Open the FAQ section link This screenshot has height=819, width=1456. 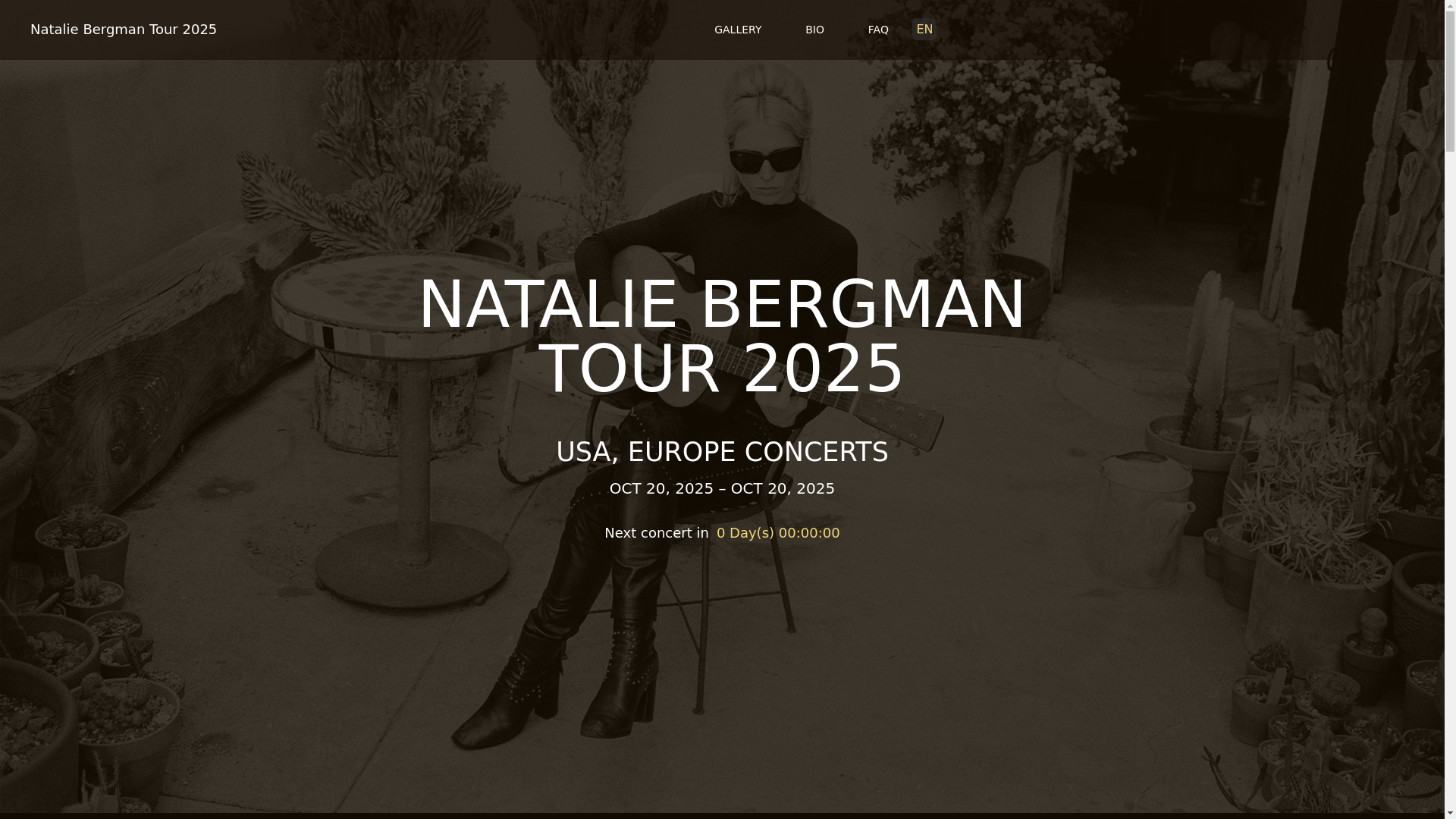click(877, 30)
